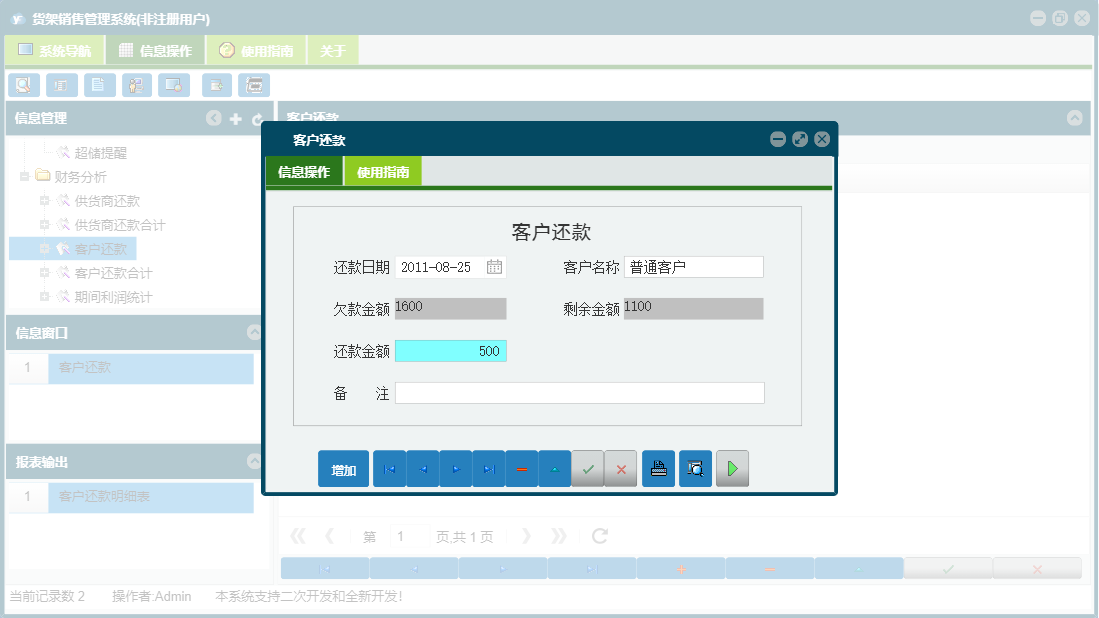This screenshot has width=1099, height=618.
Task: Open the print preview icon
Action: coord(695,468)
